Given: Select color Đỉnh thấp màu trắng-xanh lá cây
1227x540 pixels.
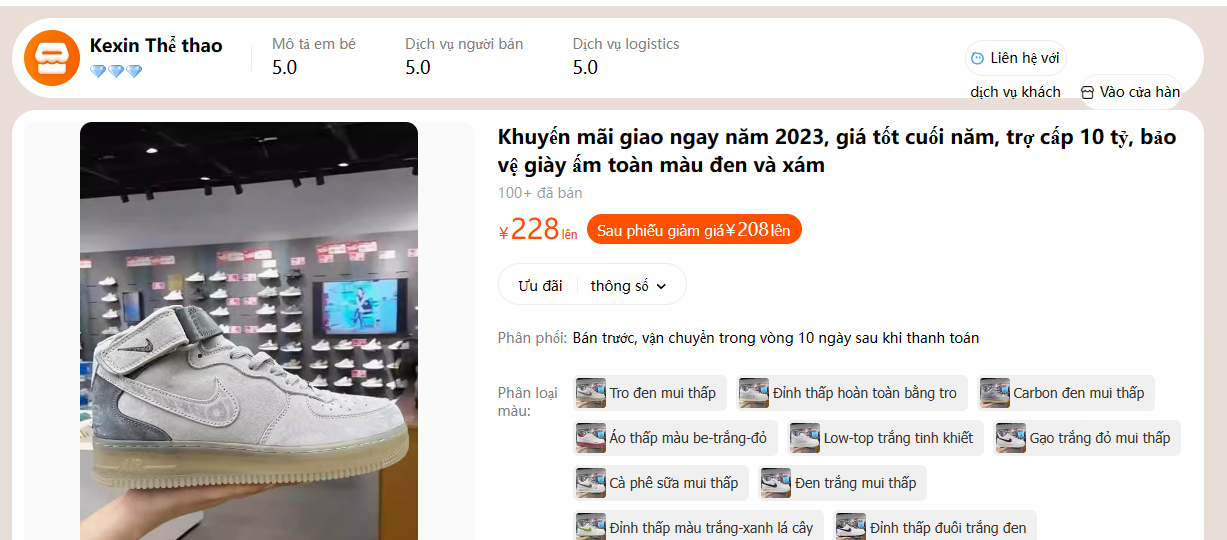Looking at the screenshot, I should [698, 527].
